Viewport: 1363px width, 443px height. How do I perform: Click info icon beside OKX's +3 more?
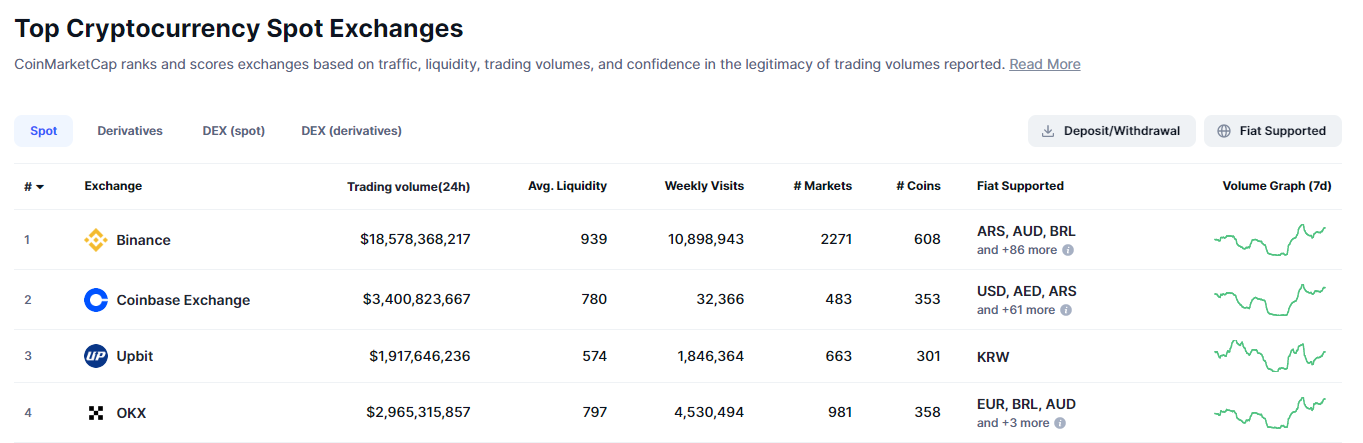pyautogui.click(x=1061, y=423)
